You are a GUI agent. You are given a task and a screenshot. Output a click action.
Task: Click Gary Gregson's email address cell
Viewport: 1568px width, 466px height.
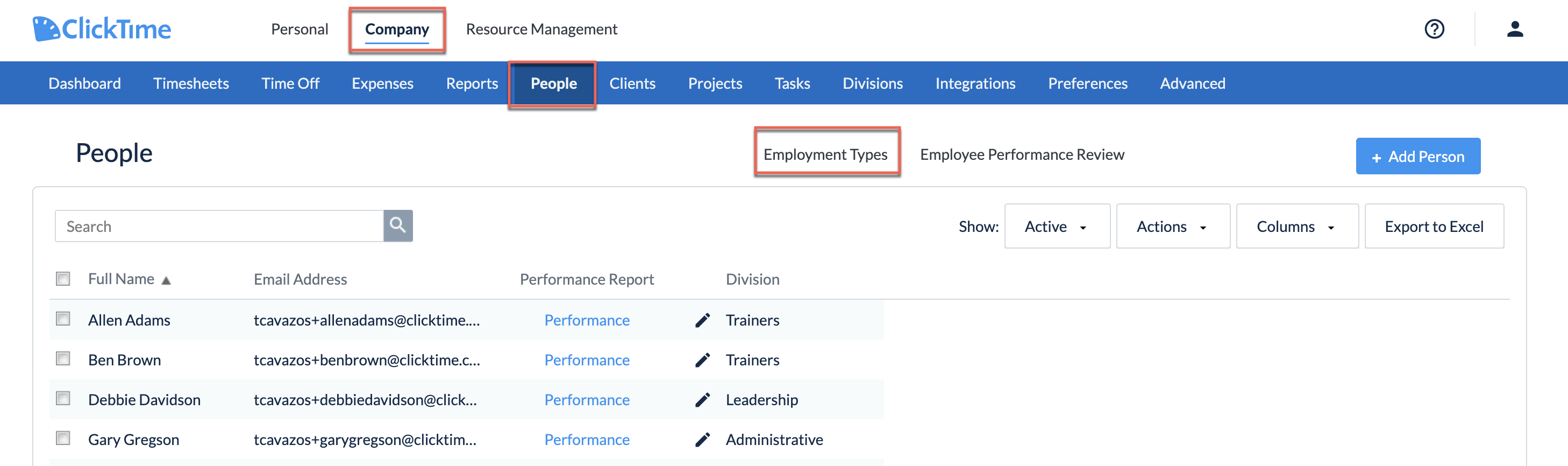(x=365, y=439)
